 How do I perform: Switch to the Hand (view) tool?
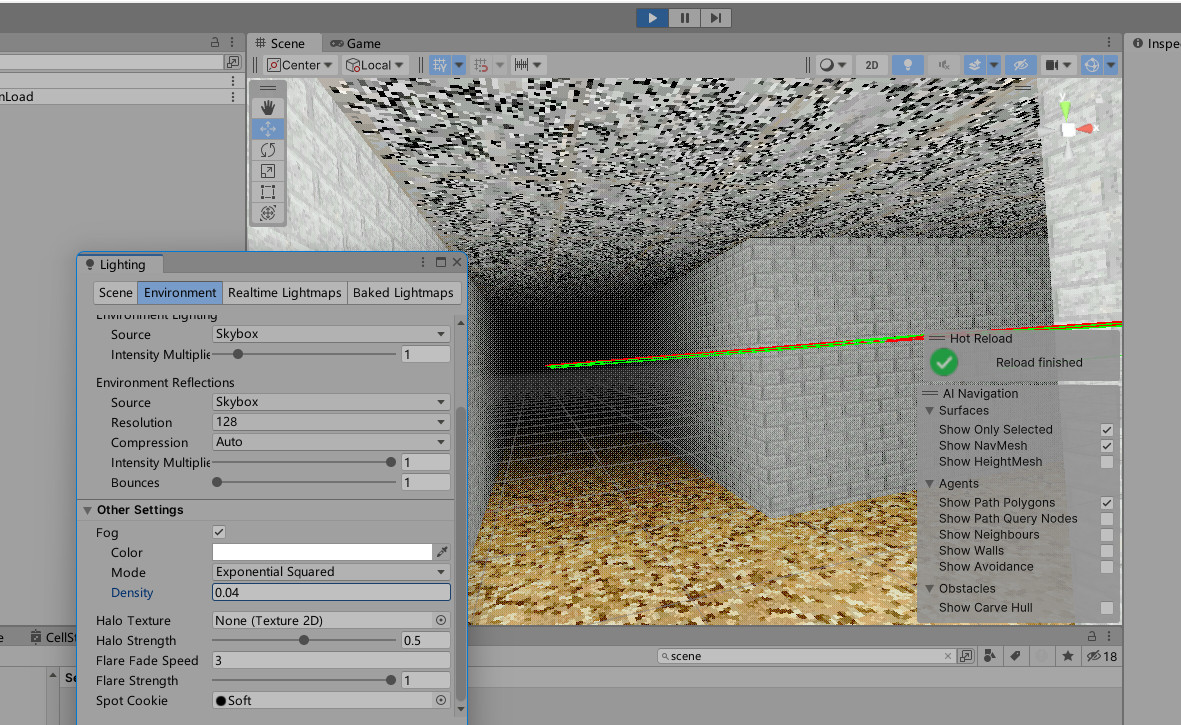coord(267,107)
